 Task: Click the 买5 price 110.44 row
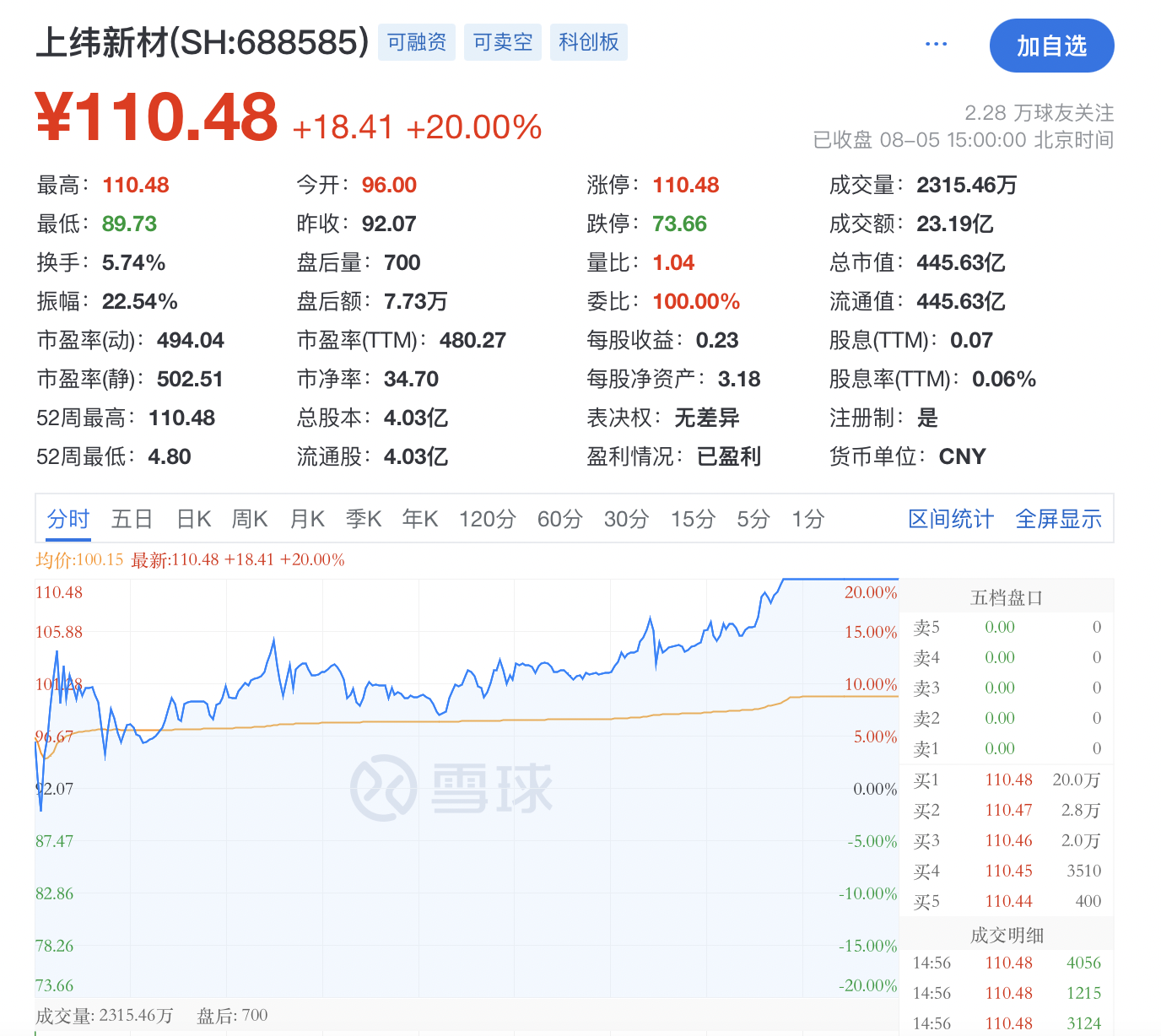pos(1007,901)
